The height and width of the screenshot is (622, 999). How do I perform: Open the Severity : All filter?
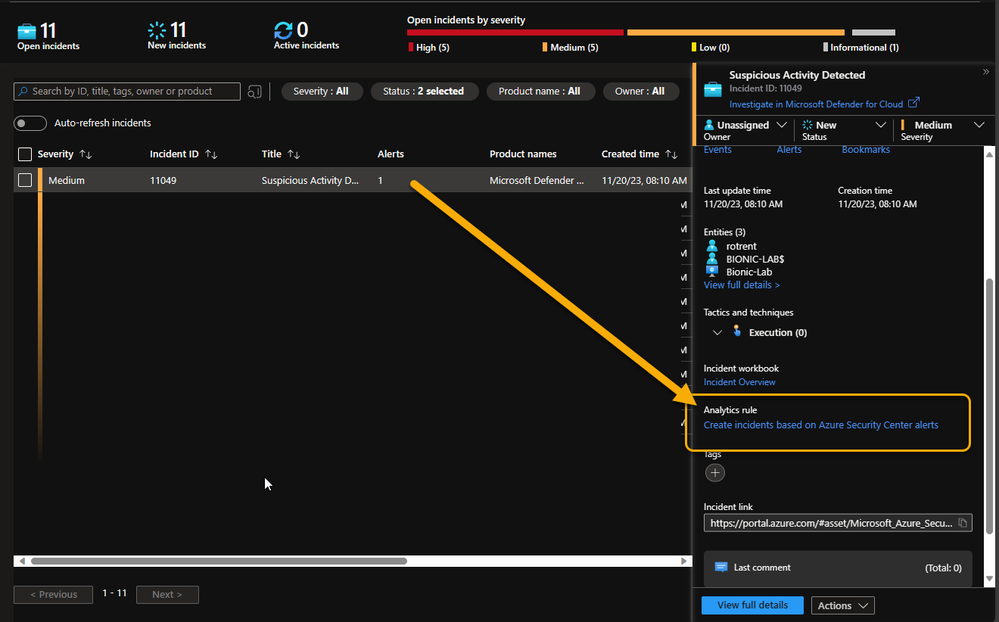click(321, 91)
